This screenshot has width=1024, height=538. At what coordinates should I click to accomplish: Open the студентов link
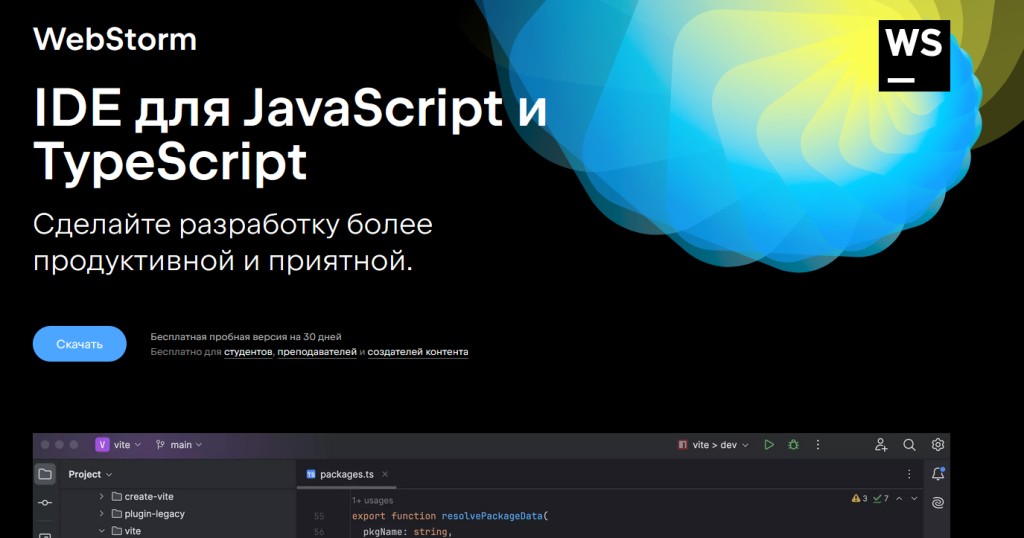(x=248, y=352)
